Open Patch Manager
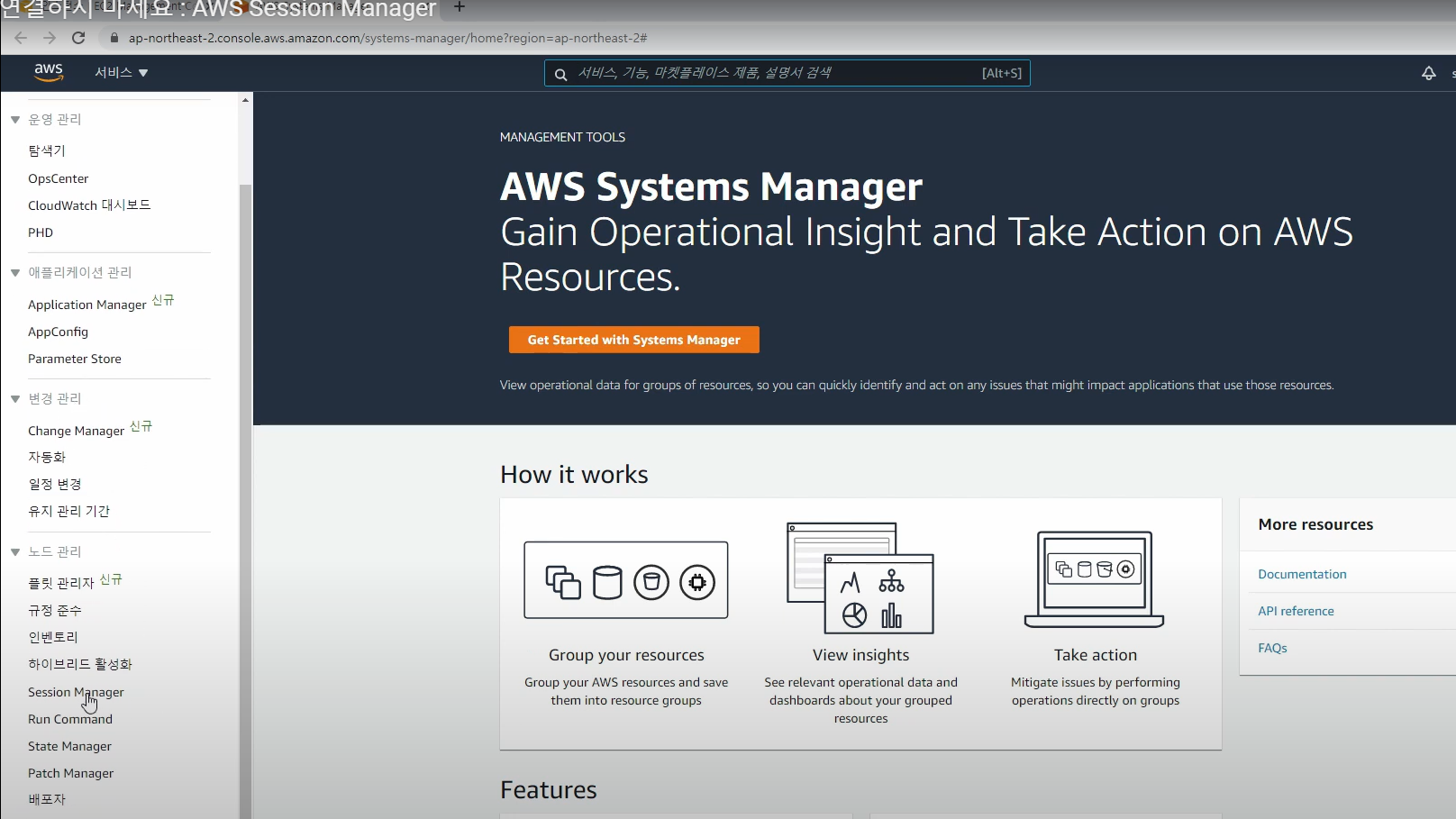 (x=70, y=773)
